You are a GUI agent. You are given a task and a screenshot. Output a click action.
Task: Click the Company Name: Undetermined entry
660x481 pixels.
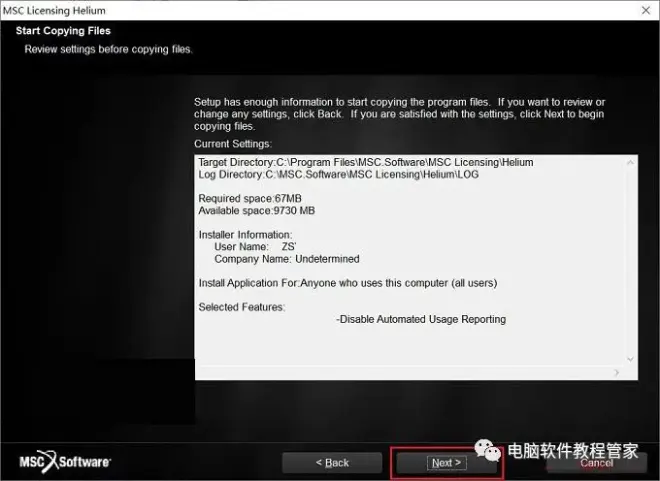click(x=287, y=259)
